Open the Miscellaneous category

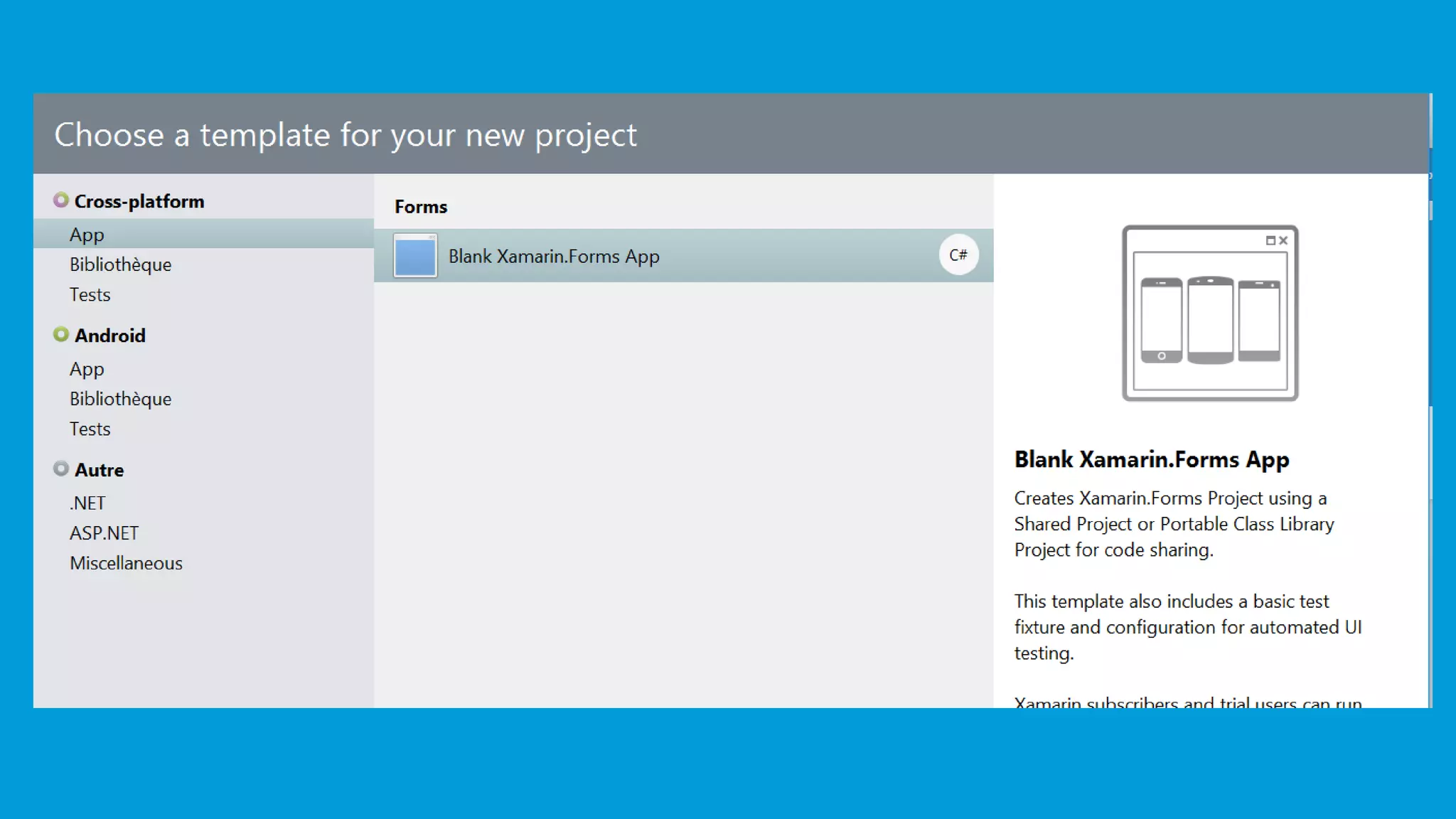click(126, 563)
